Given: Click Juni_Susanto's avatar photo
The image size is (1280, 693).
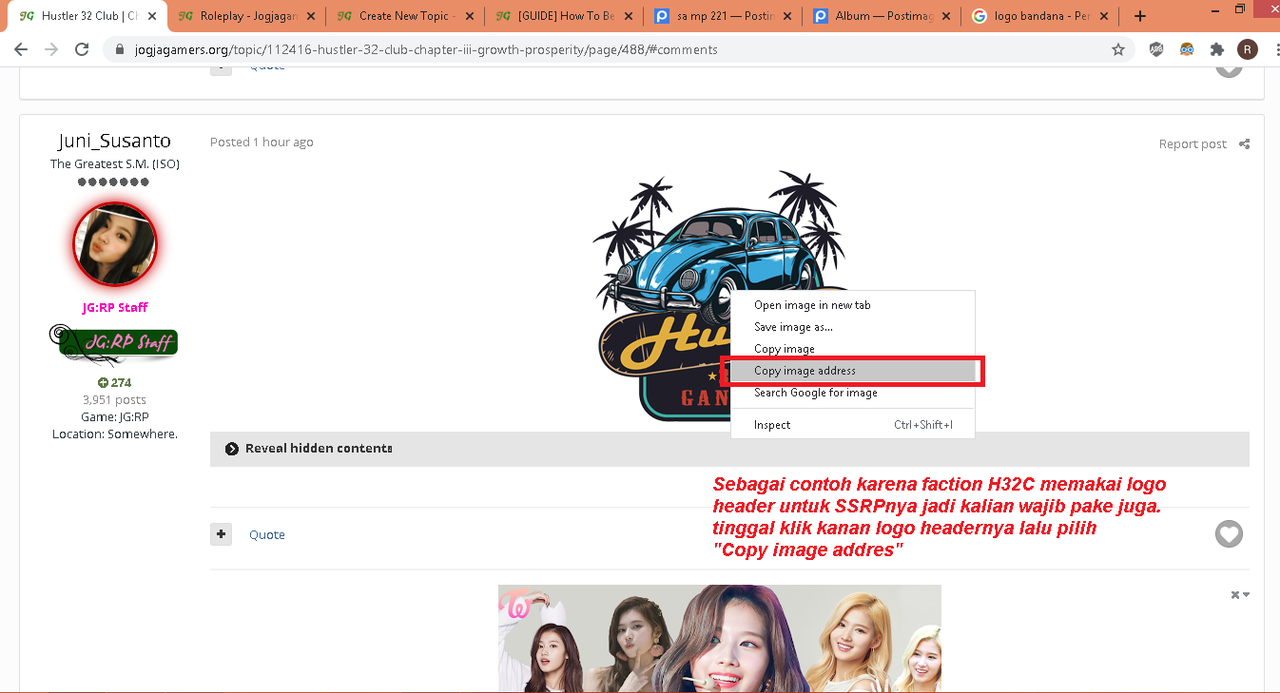Looking at the screenshot, I should pos(115,244).
